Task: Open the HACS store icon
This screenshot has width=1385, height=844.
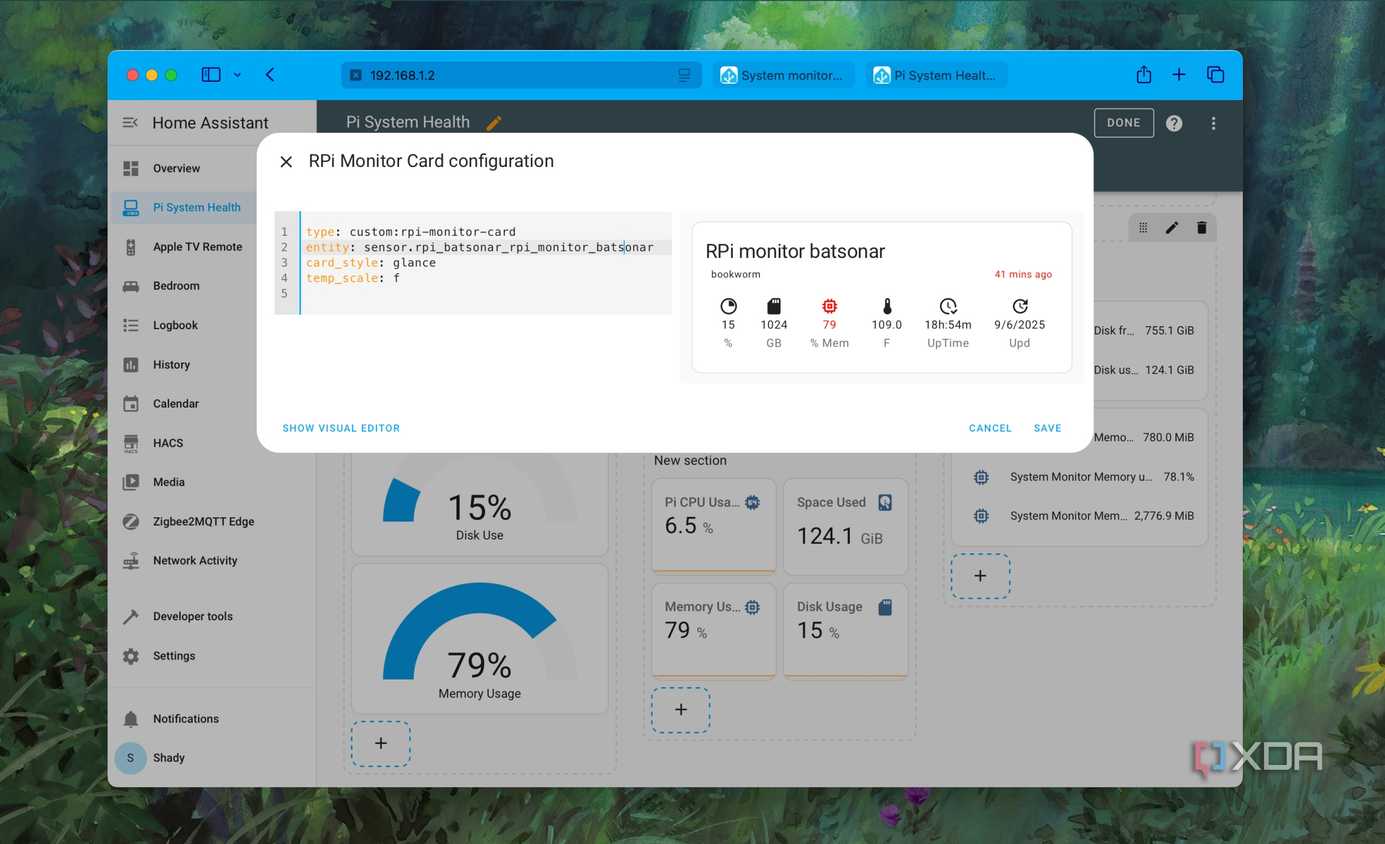Action: click(x=131, y=443)
